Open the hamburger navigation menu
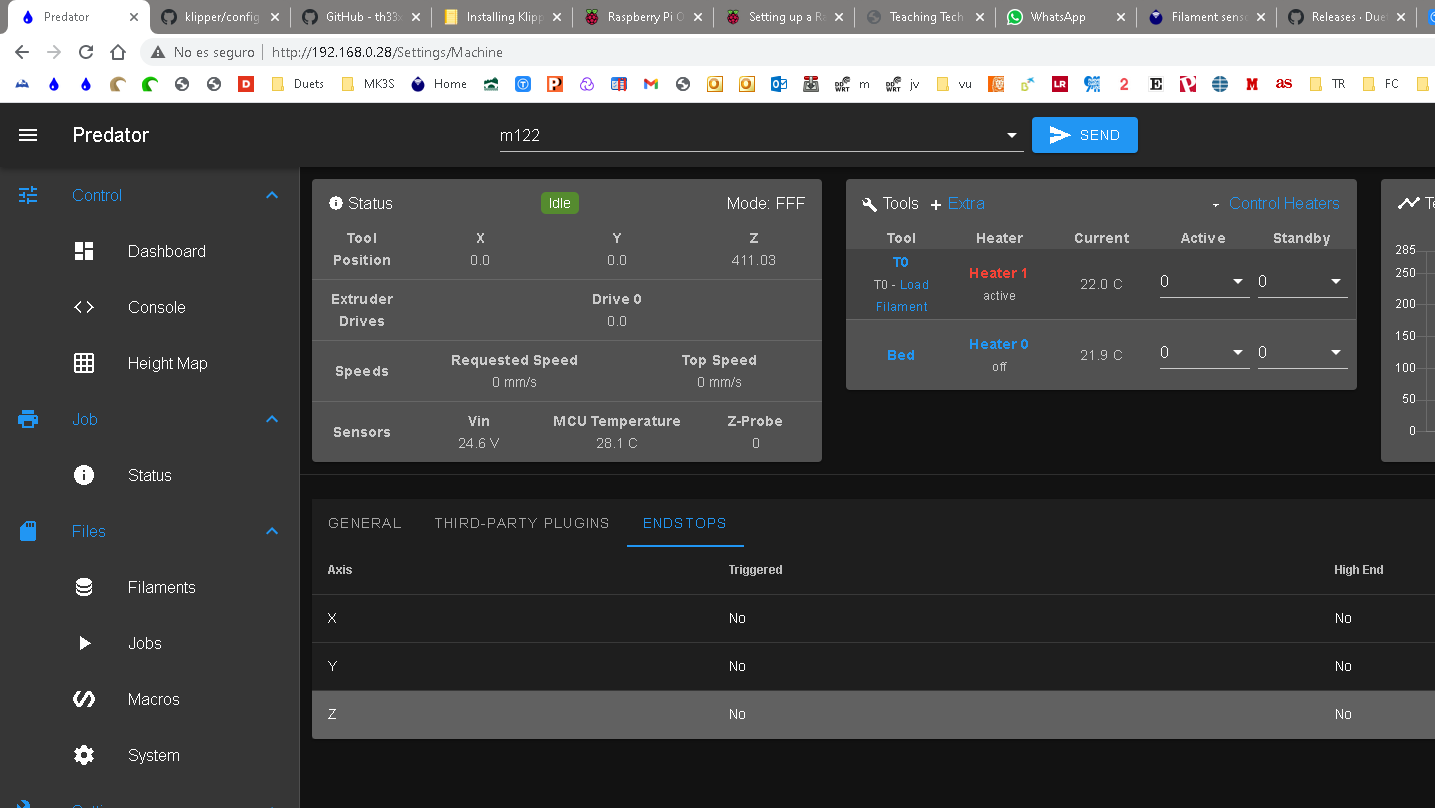 [x=28, y=135]
